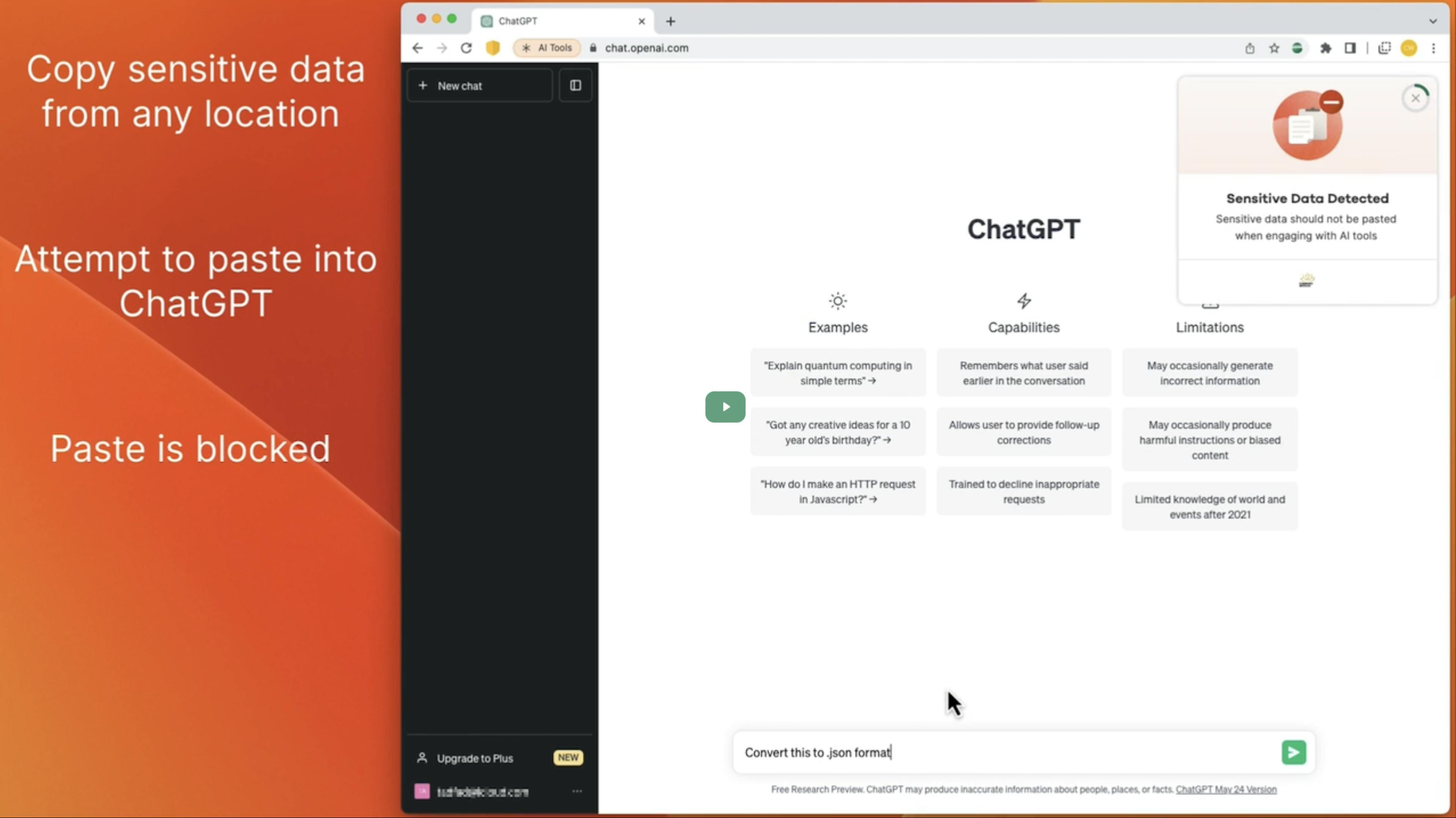Open the Chrome three-dot menu
The image size is (1456, 818).
click(1433, 49)
